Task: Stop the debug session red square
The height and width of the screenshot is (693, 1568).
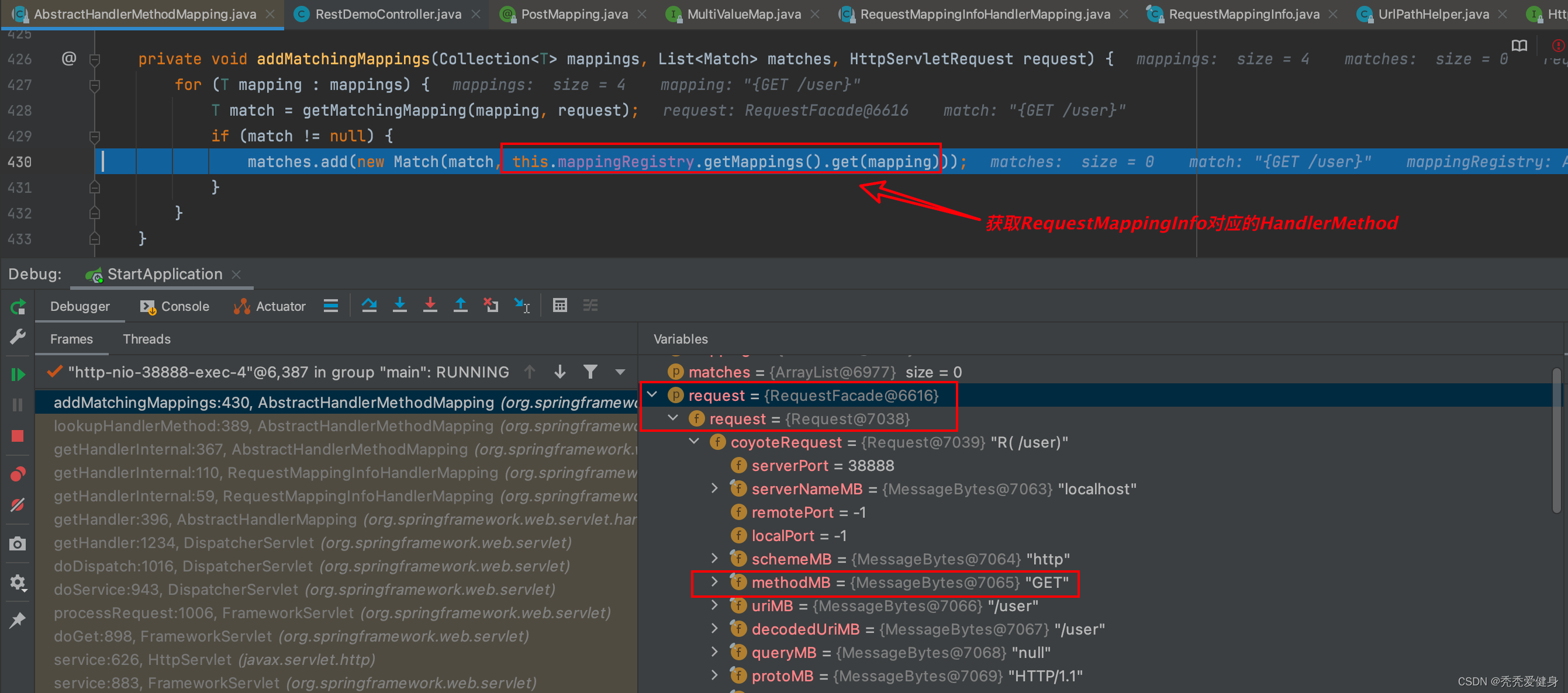Action: click(18, 436)
